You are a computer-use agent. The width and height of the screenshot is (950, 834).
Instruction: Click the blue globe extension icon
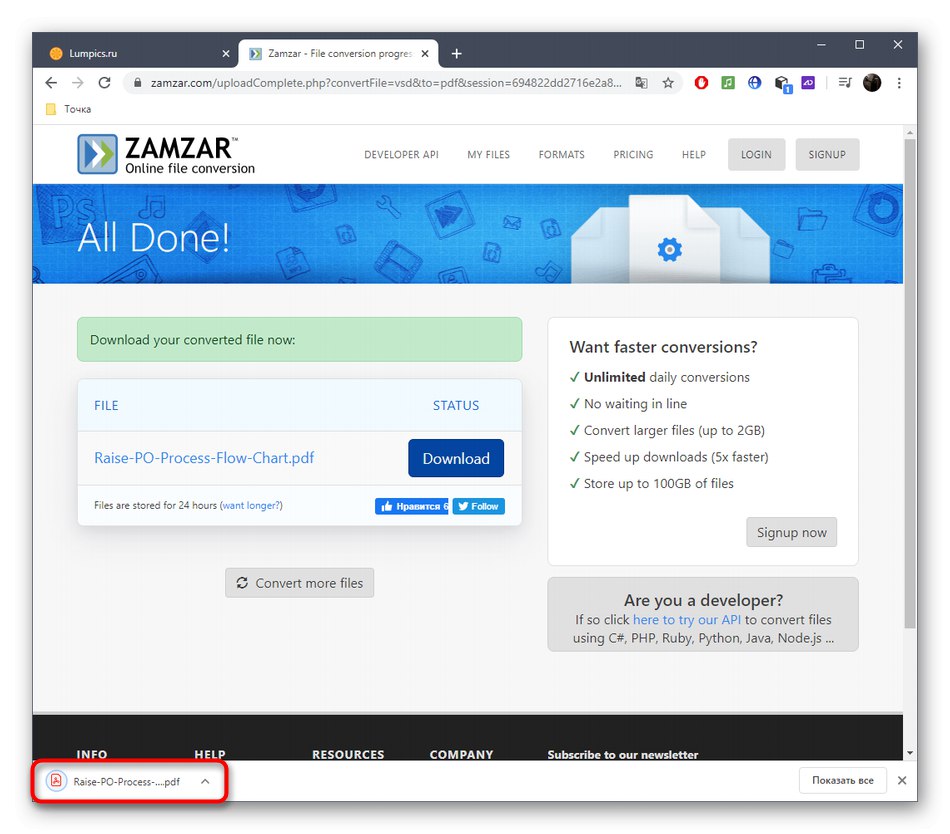754,82
